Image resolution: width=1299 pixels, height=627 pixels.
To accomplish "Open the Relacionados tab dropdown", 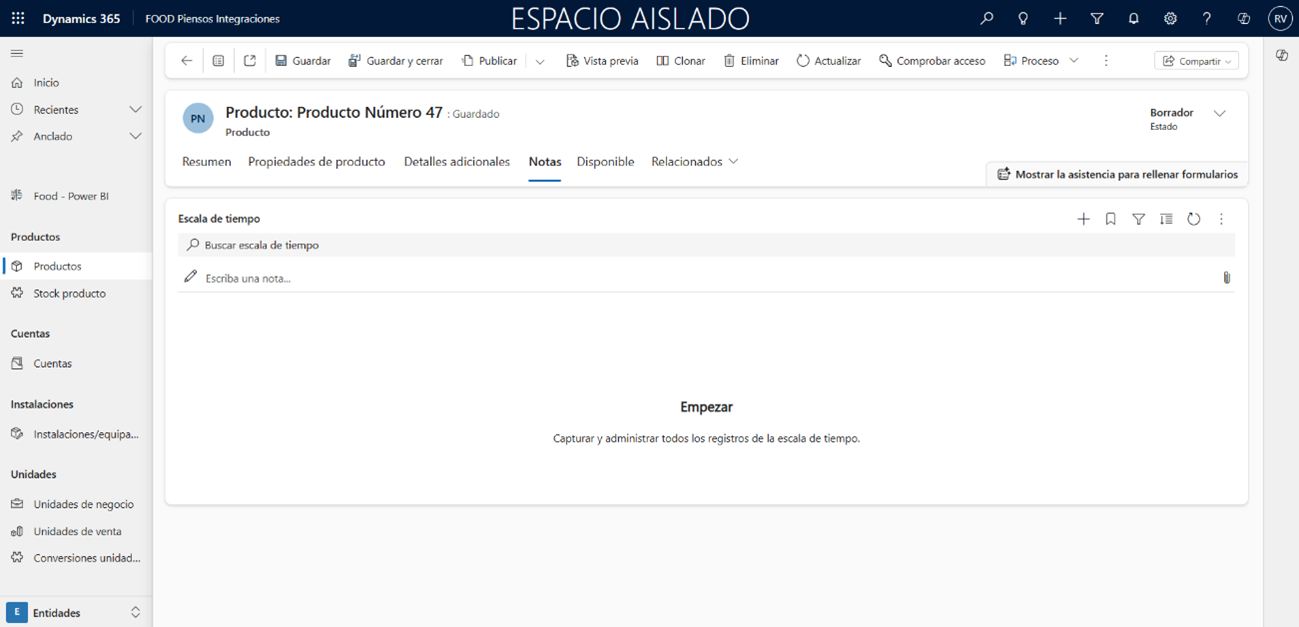I will (694, 162).
